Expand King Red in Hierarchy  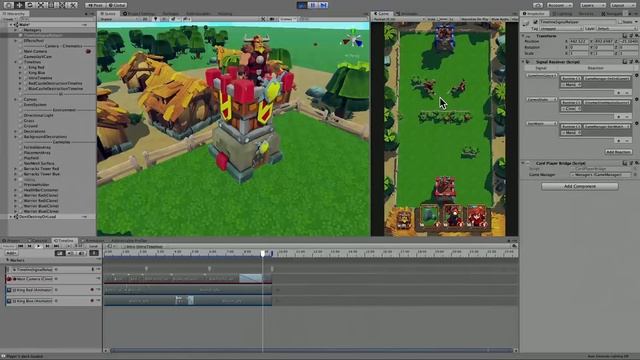point(20,67)
